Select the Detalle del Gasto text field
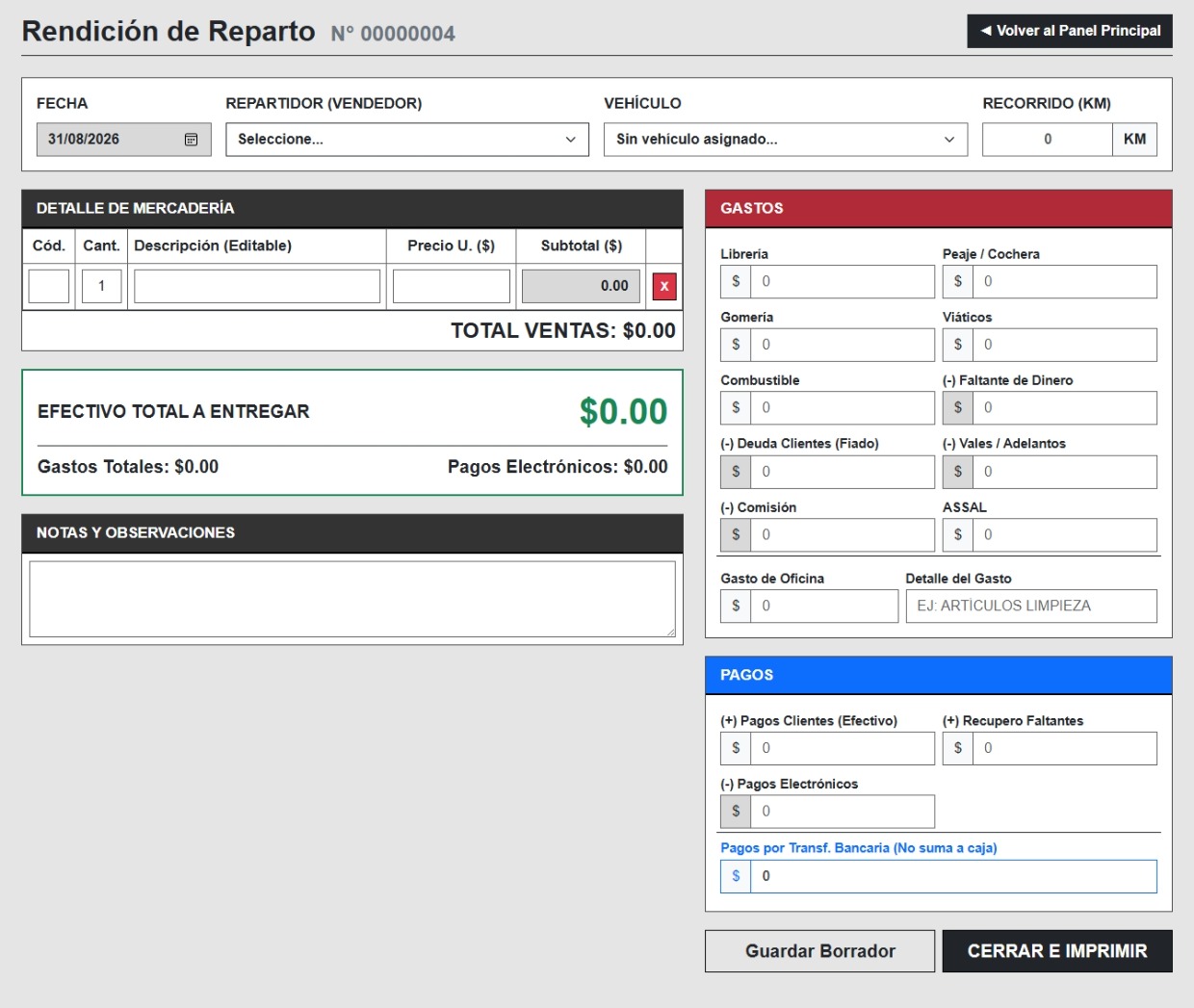The height and width of the screenshot is (1008, 1194). [1031, 606]
